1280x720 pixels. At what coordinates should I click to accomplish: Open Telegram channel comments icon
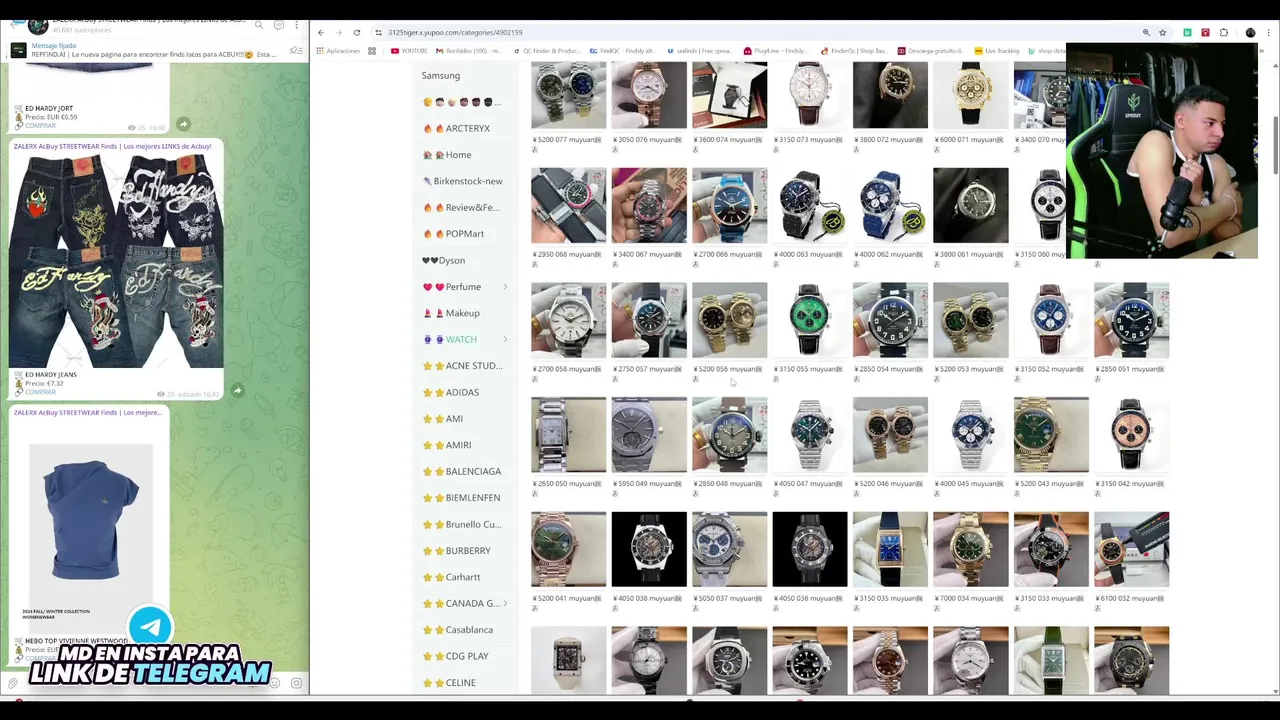coord(278,24)
